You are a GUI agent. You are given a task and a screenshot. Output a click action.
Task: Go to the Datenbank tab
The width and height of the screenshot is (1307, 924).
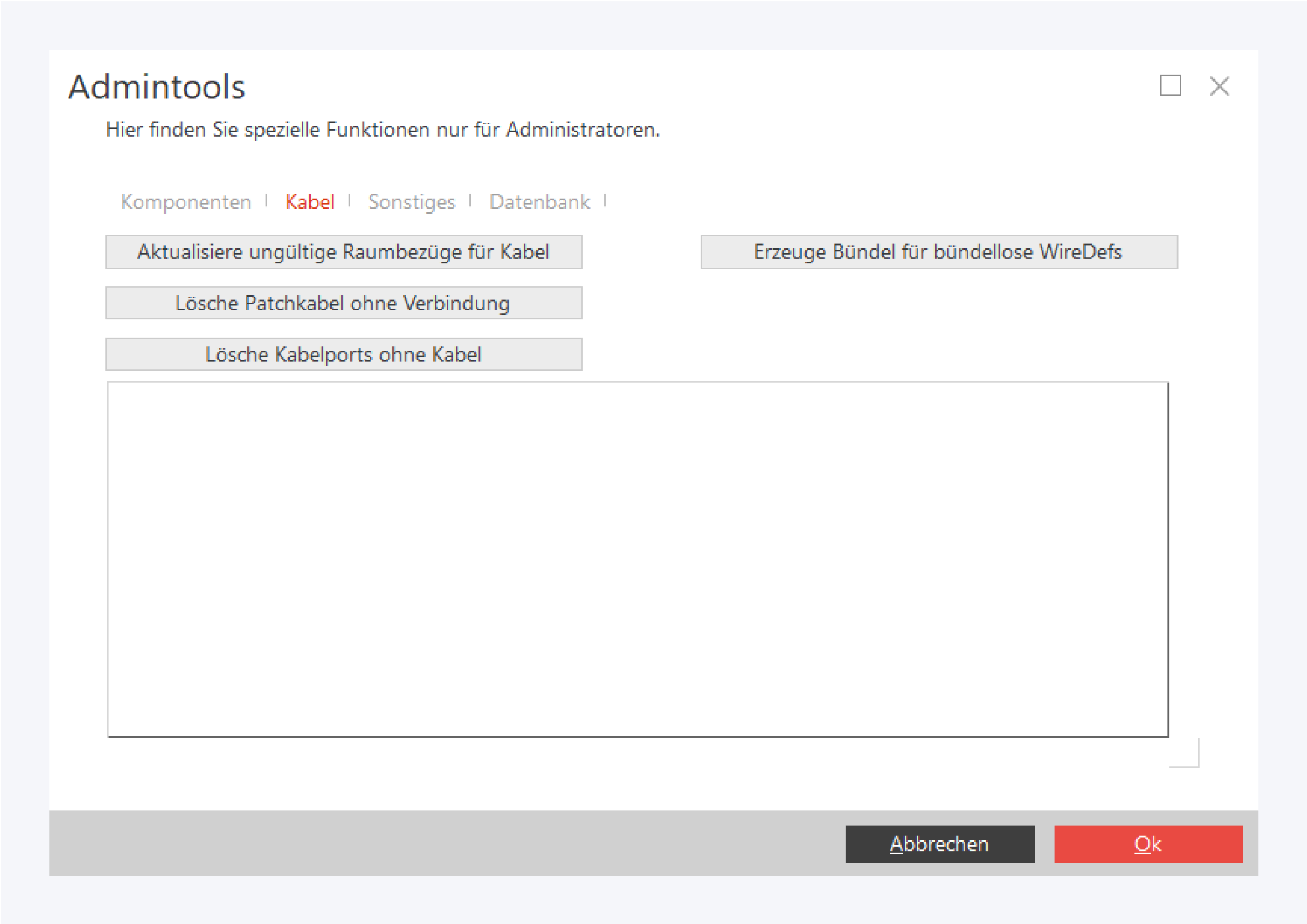coord(539,202)
